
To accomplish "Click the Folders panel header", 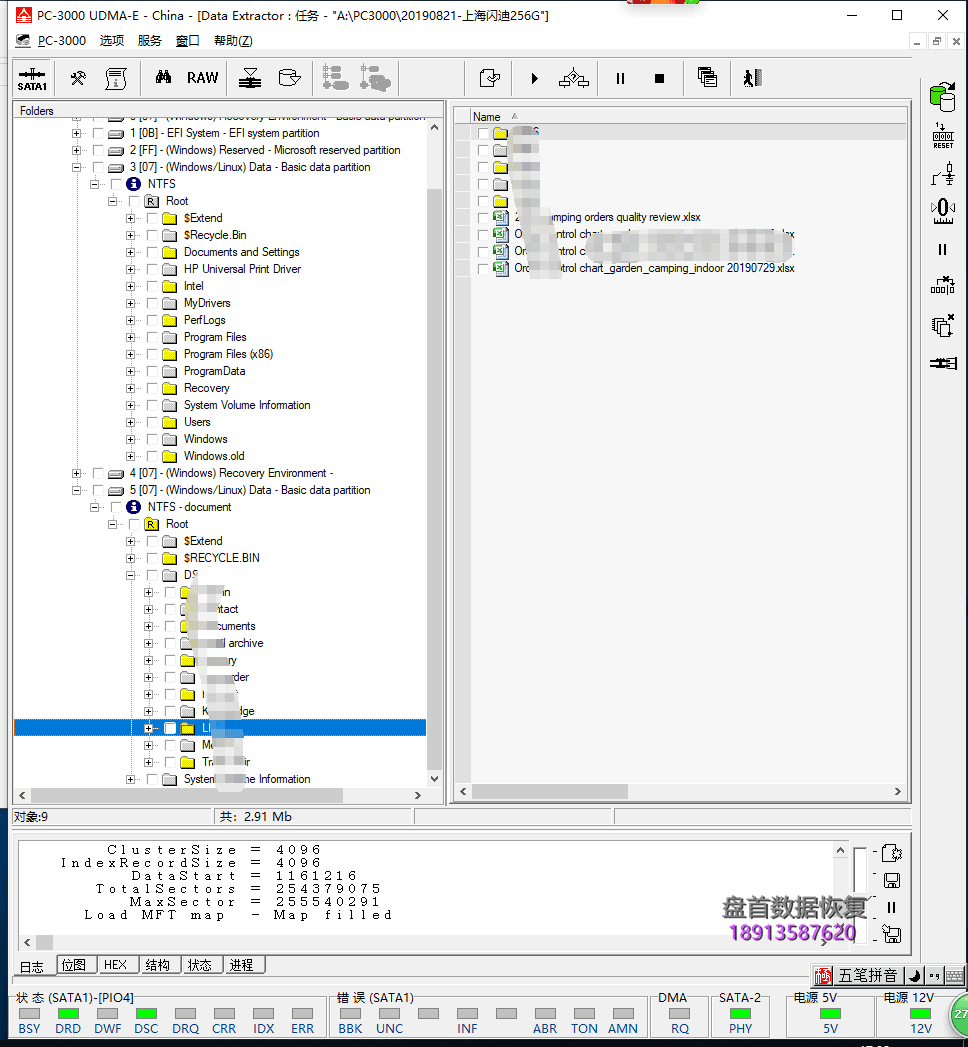I will pyautogui.click(x=229, y=111).
